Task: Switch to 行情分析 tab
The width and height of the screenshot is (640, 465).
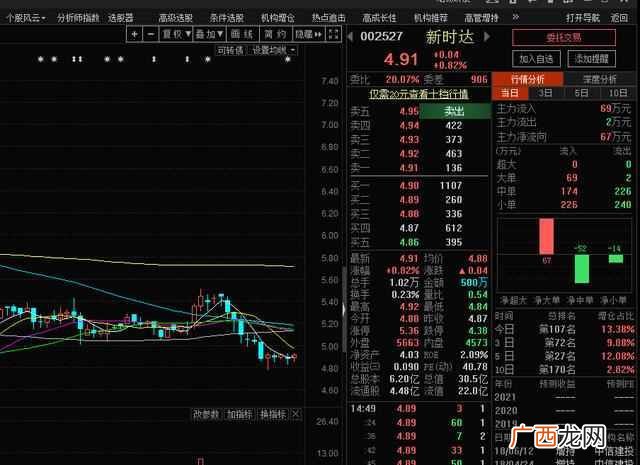Action: coord(528,79)
